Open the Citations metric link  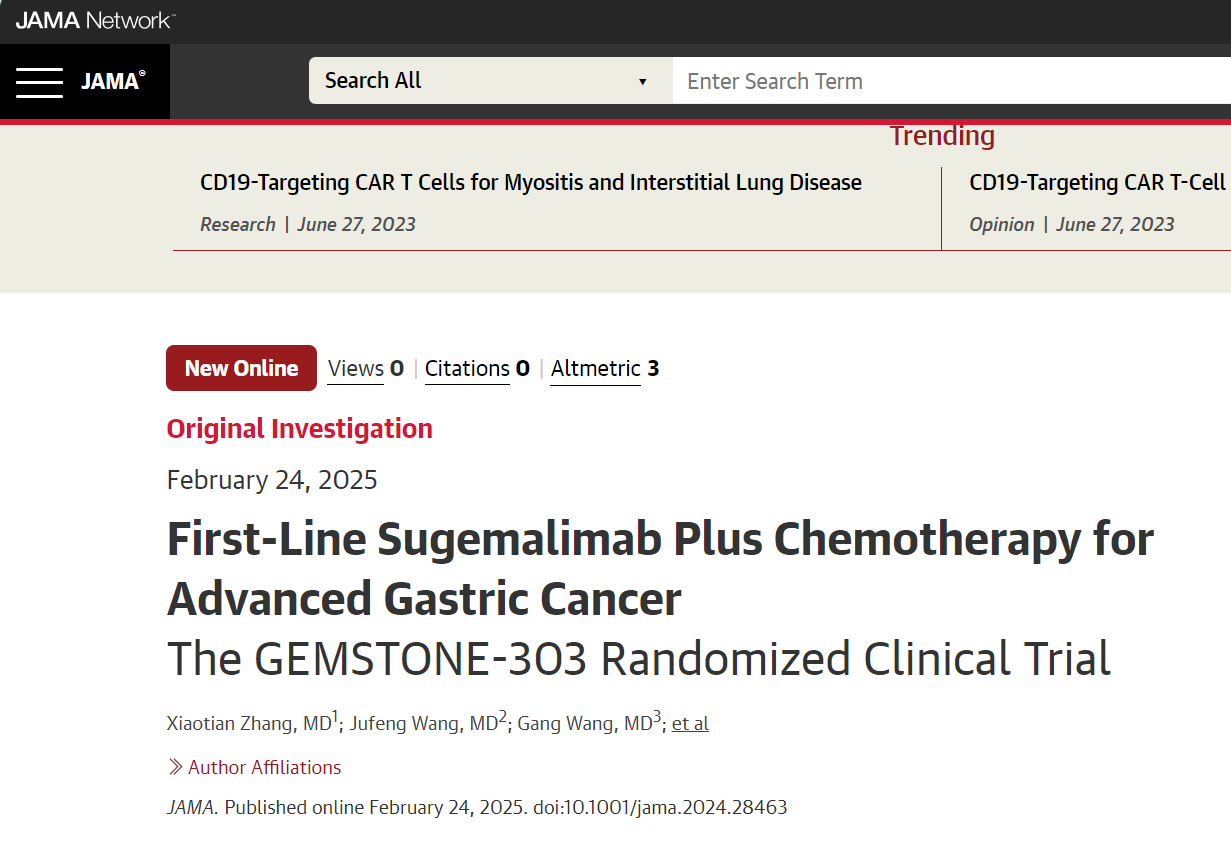(x=467, y=369)
